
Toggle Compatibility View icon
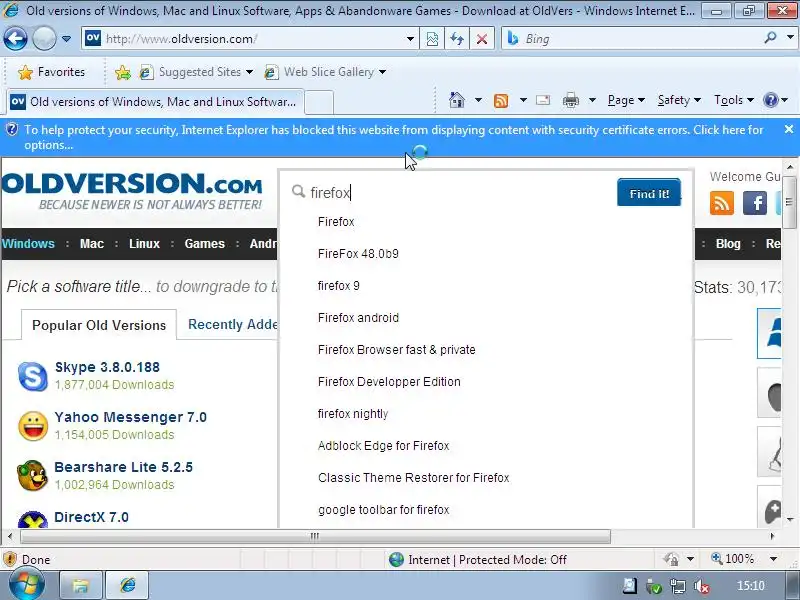pos(432,39)
